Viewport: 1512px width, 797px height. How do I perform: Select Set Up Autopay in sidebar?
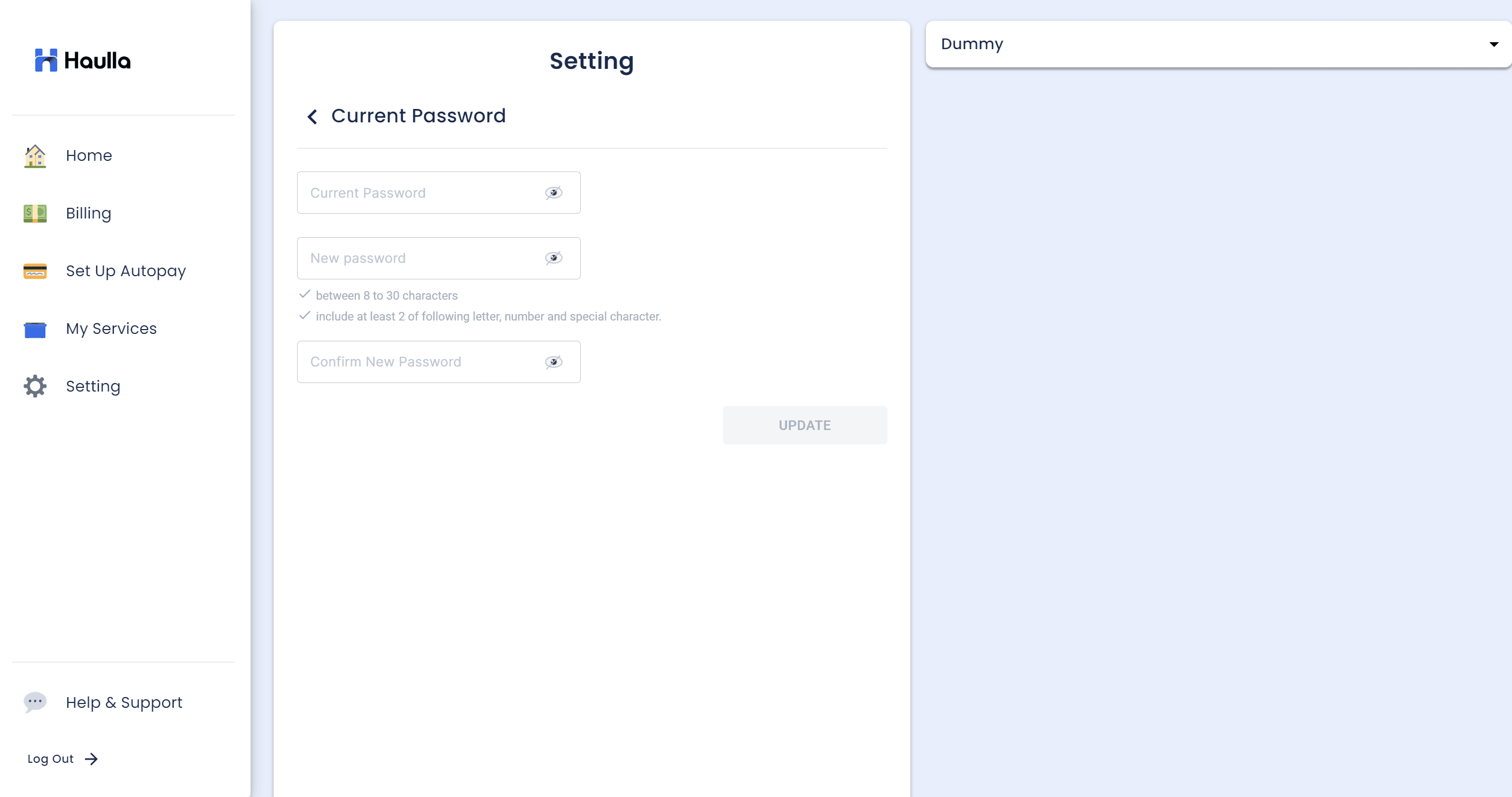pyautogui.click(x=126, y=271)
